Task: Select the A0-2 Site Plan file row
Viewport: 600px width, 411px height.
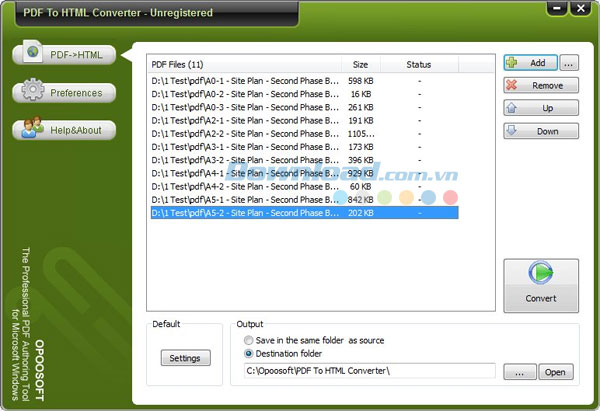Action: click(x=304, y=94)
